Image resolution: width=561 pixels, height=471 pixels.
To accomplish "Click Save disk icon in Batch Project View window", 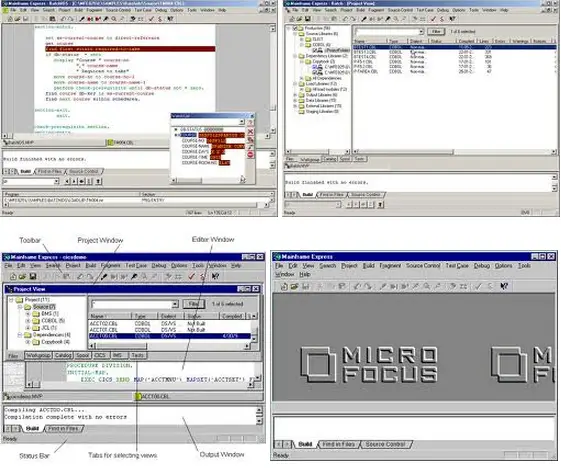I will pyautogui.click(x=307, y=19).
